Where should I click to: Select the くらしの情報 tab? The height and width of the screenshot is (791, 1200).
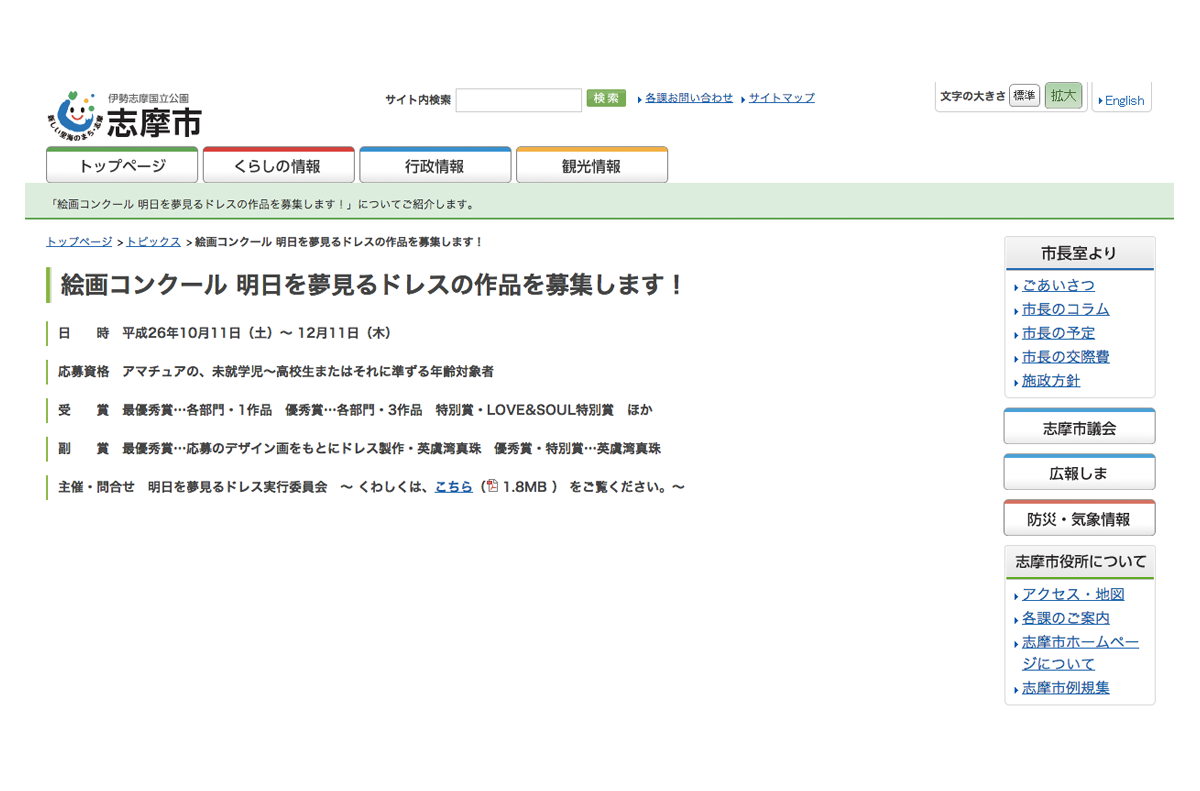[278, 166]
